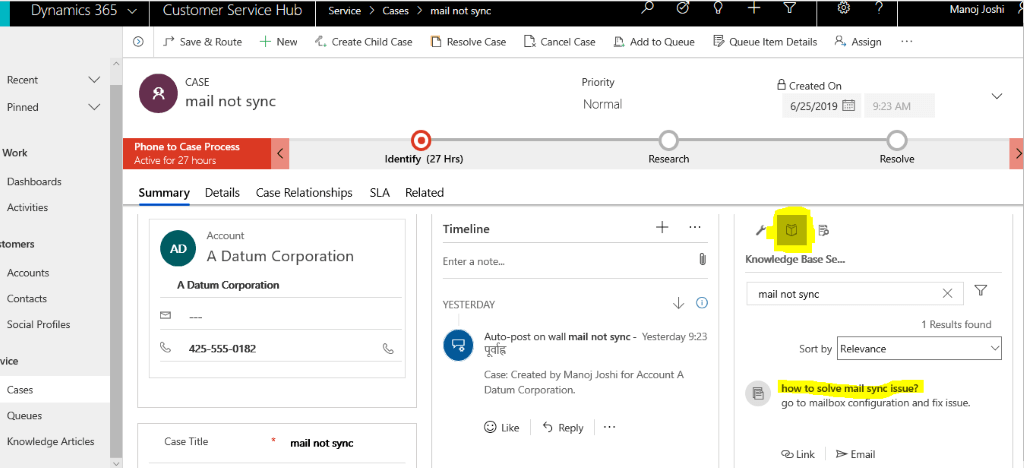
Task: Open the wrench related tools icon
Action: coord(760,230)
